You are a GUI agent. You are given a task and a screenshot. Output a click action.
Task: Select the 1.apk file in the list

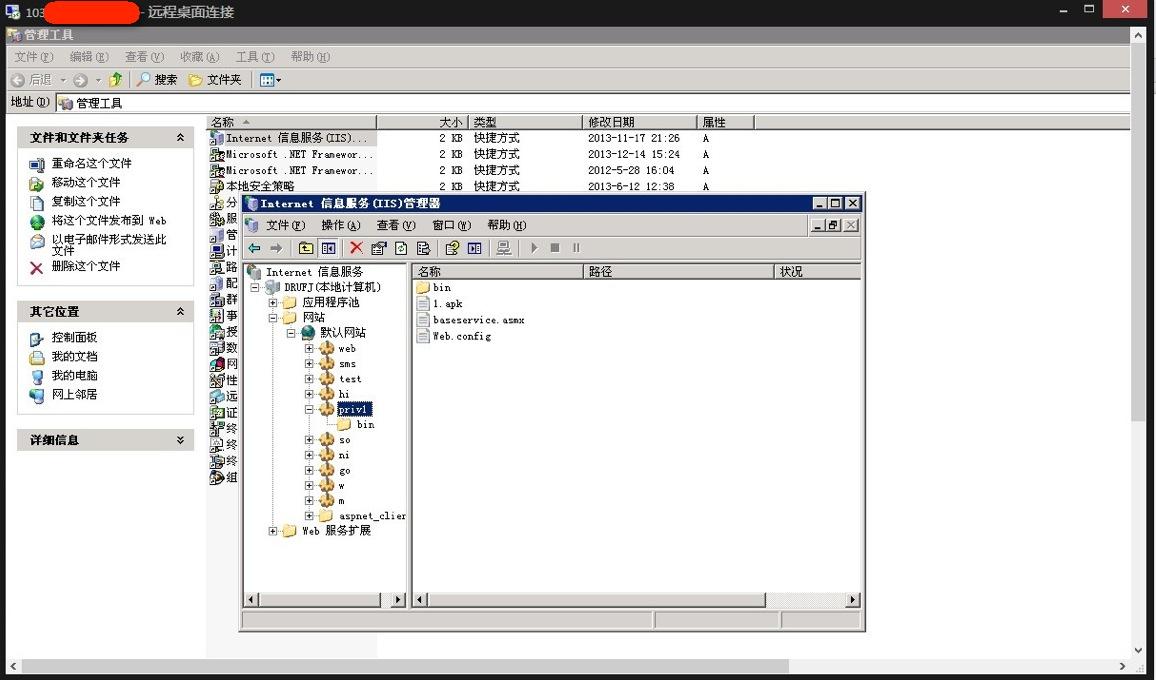click(x=439, y=304)
